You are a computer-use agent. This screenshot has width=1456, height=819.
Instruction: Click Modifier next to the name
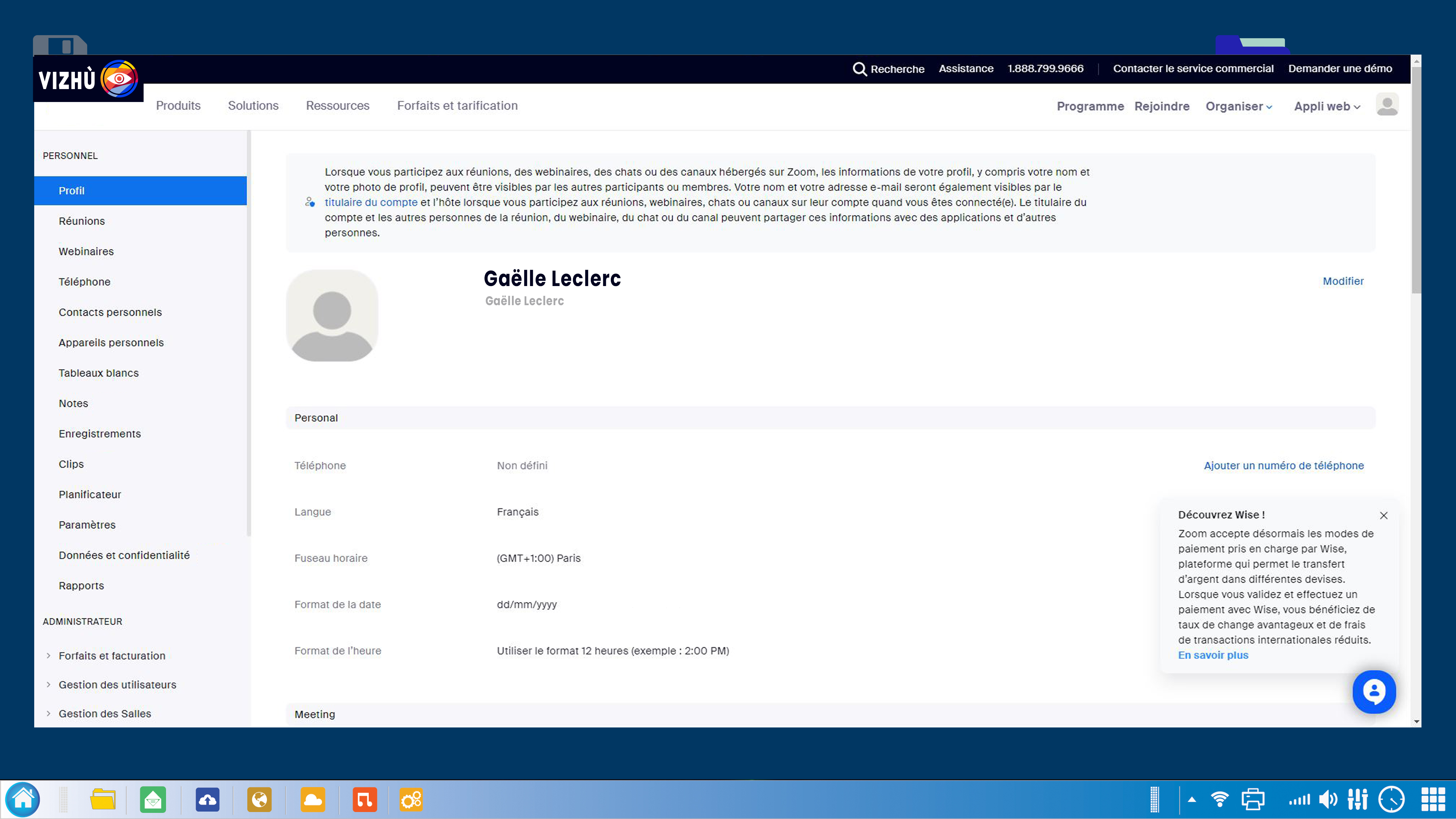(1342, 281)
